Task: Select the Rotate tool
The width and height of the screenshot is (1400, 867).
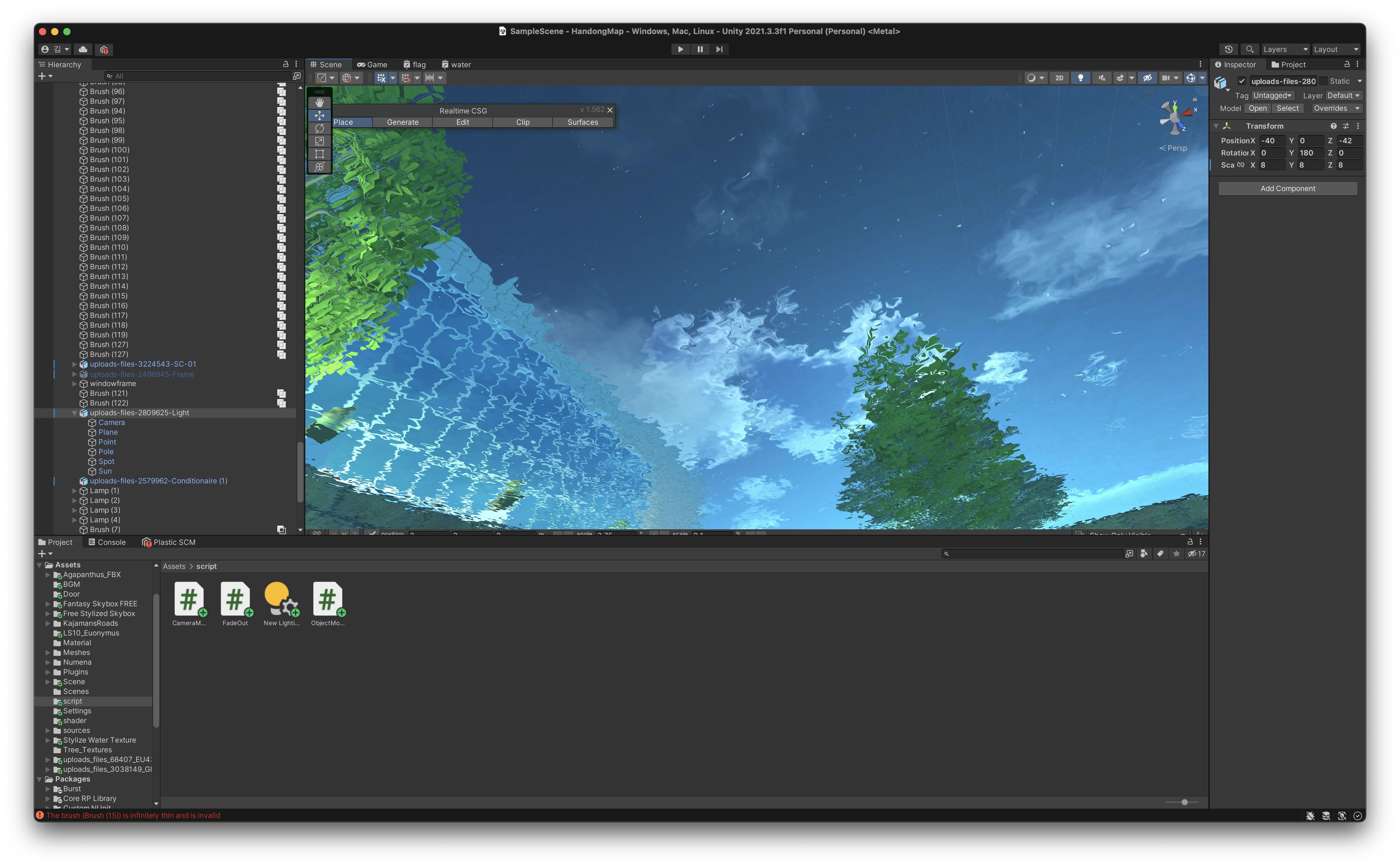Action: (319, 128)
